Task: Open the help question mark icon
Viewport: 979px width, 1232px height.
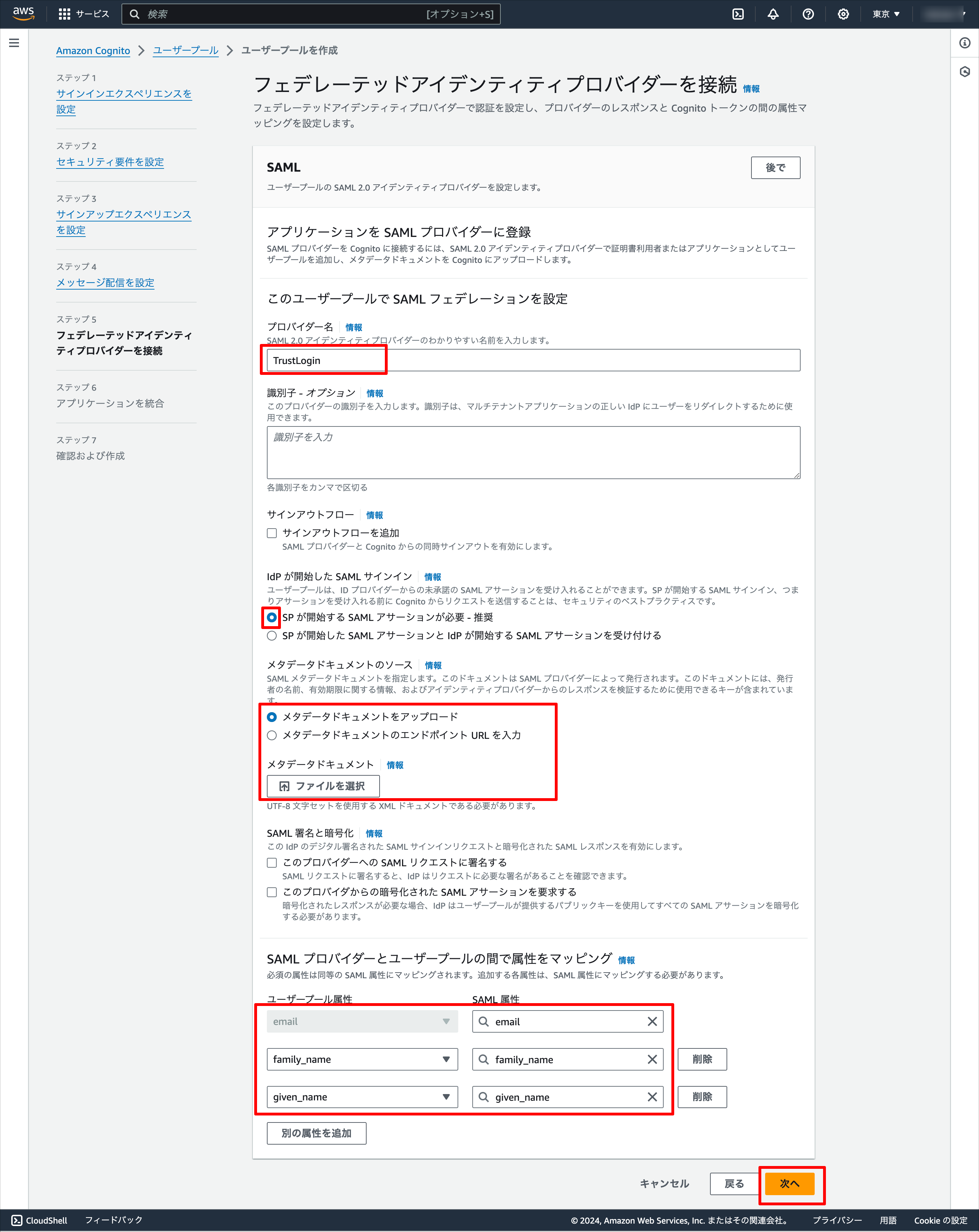Action: tap(808, 14)
